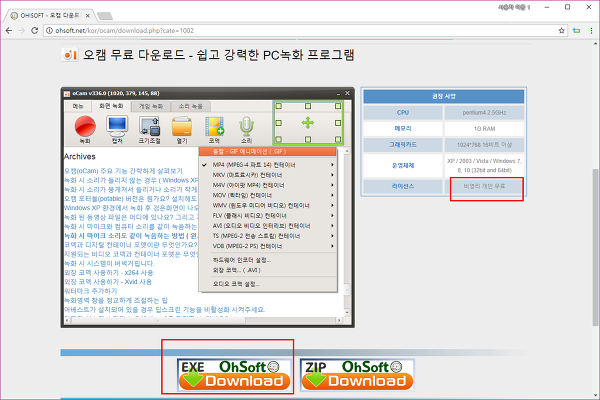
Task: Click oCam list scrollbar up arrow
Action: pos(347,152)
